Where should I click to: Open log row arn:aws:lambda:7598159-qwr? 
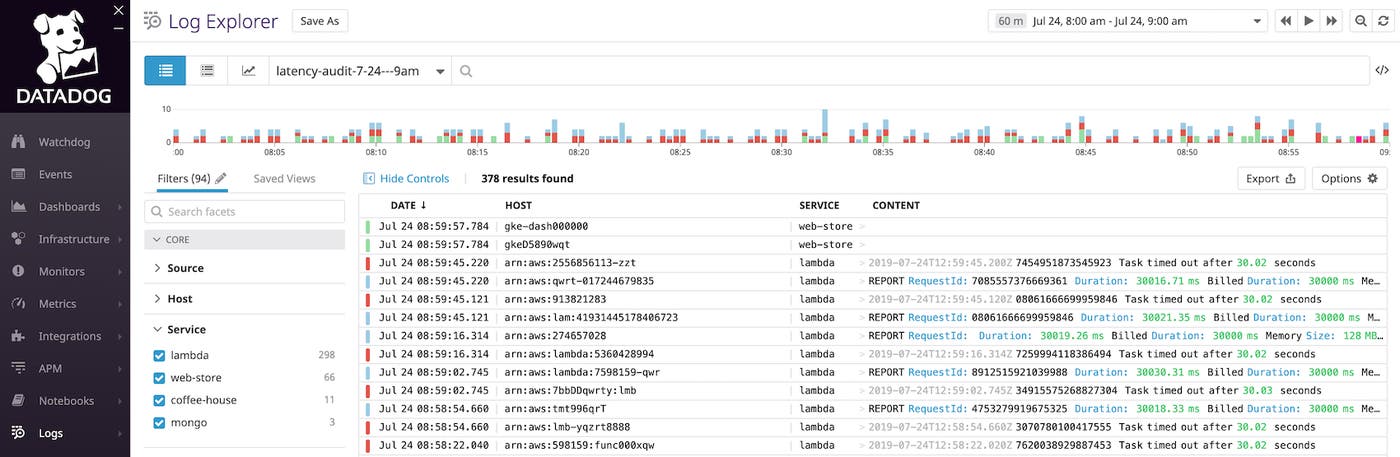(x=875, y=372)
